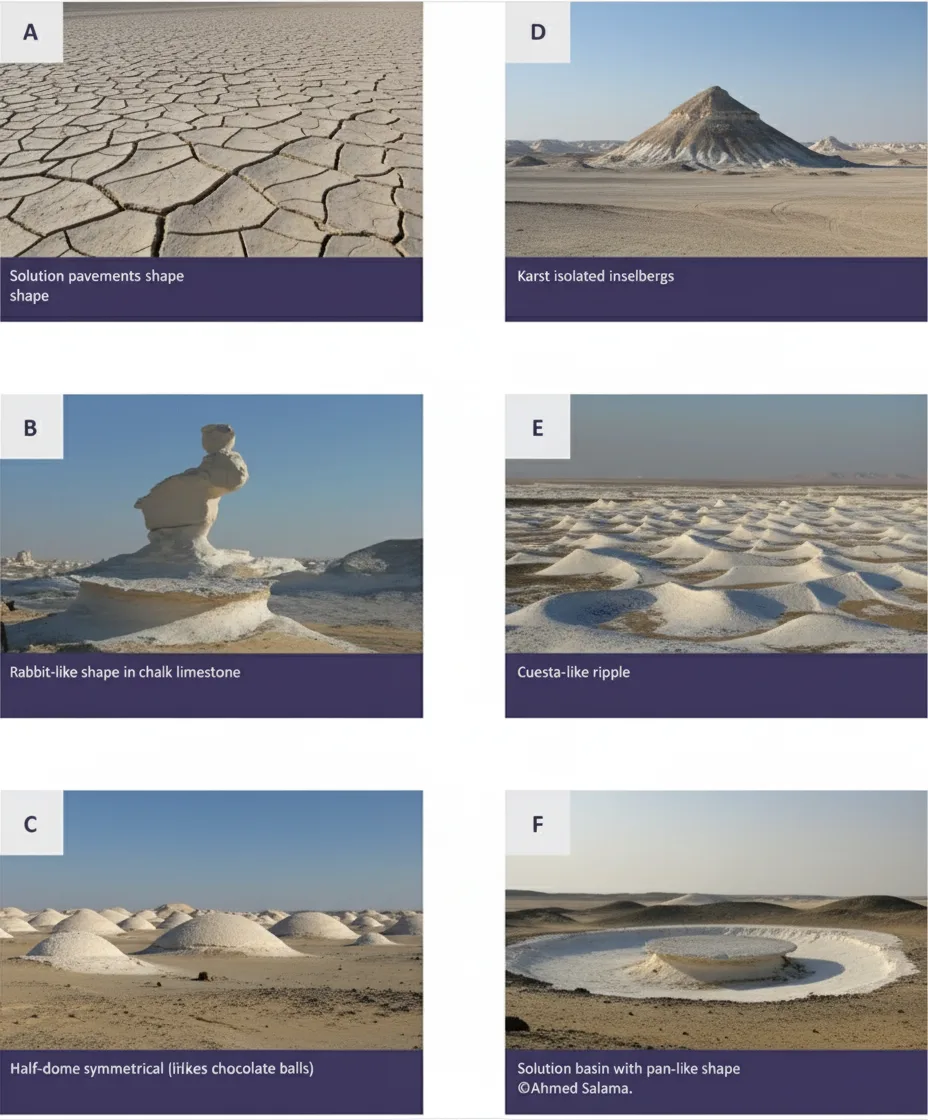Select the half-dome chocolate balls photo
Viewport: 928px width, 1120px height.
point(211,920)
